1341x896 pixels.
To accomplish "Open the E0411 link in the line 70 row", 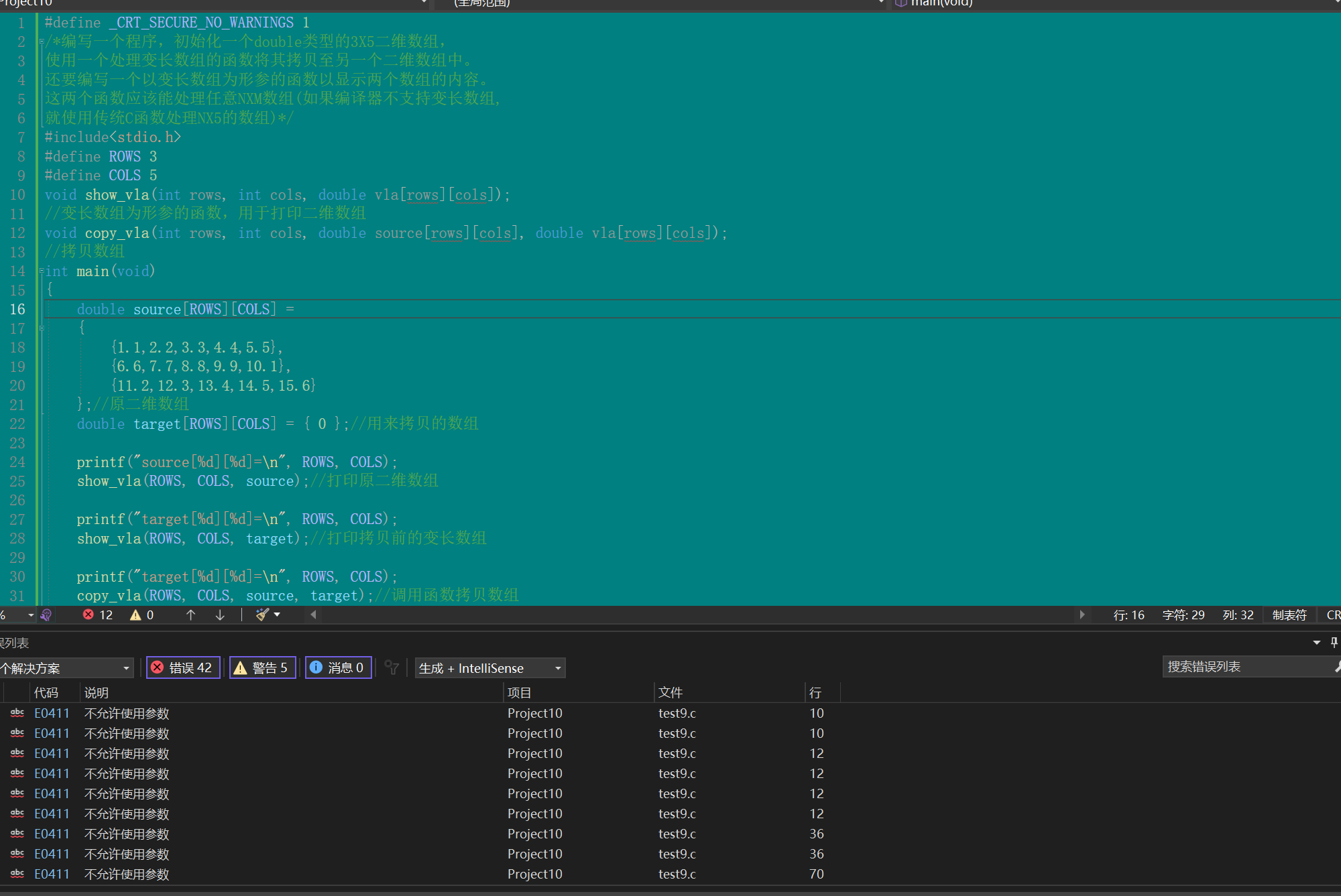I will click(52, 874).
